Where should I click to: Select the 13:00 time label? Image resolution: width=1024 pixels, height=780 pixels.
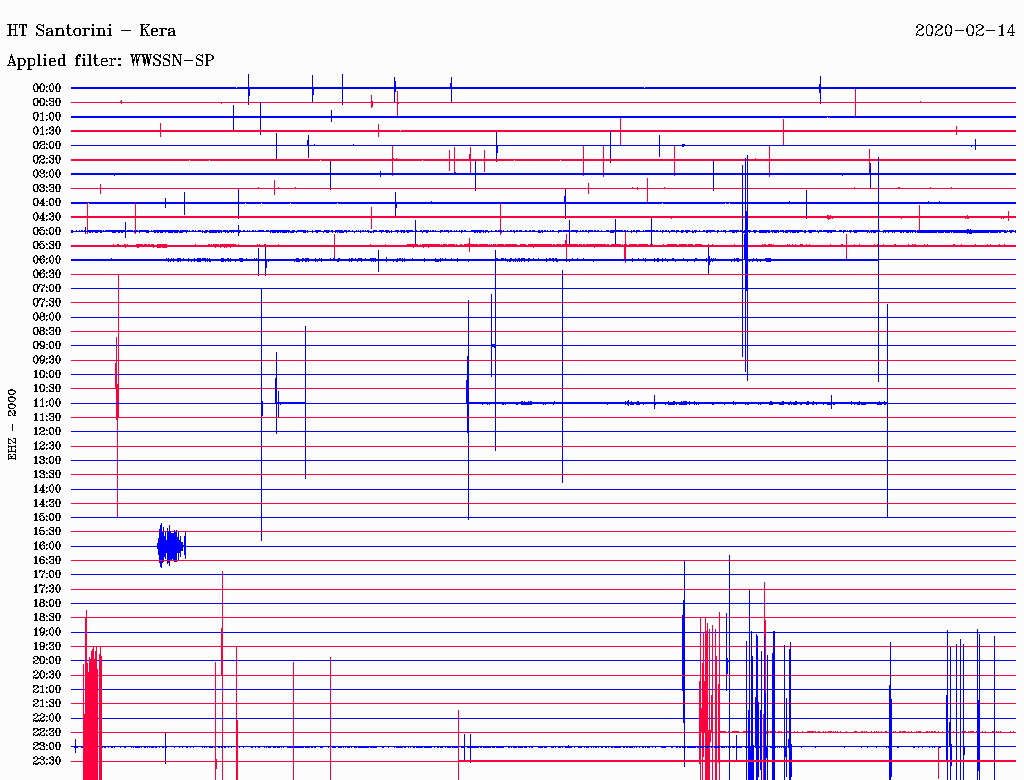47,460
